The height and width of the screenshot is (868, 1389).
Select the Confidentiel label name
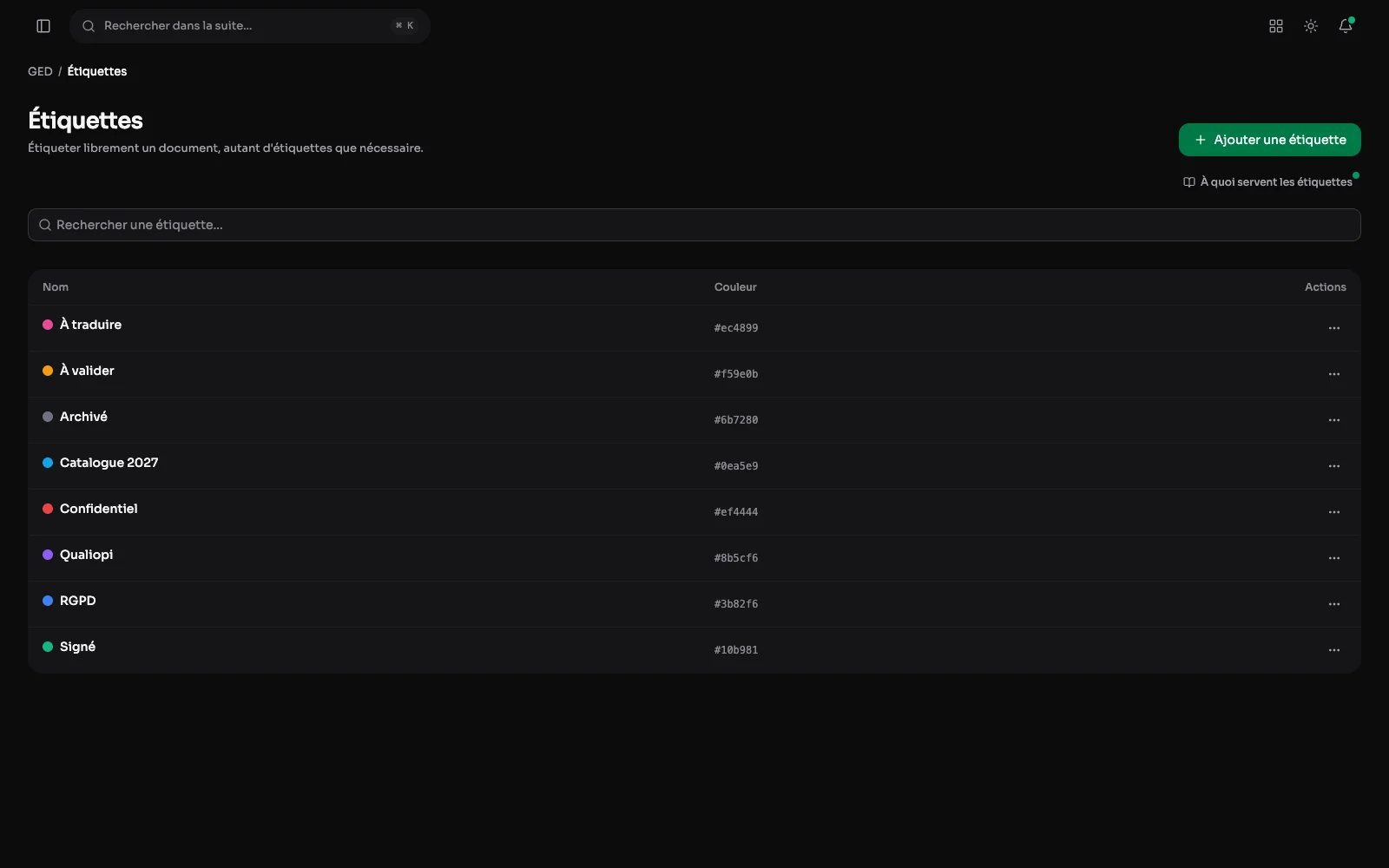tap(99, 509)
